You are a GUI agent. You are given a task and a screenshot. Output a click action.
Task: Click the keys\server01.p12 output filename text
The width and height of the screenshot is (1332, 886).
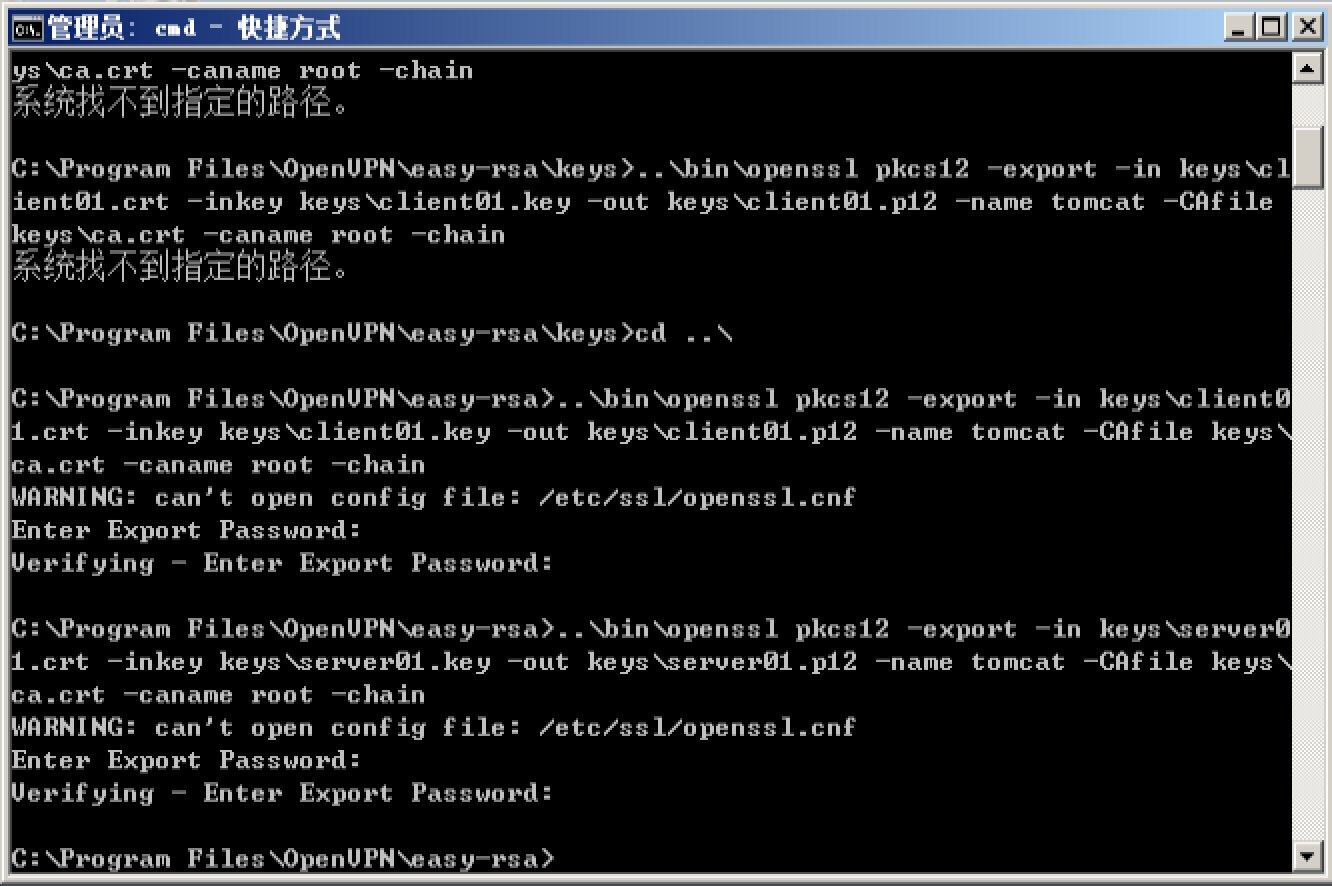click(722, 662)
